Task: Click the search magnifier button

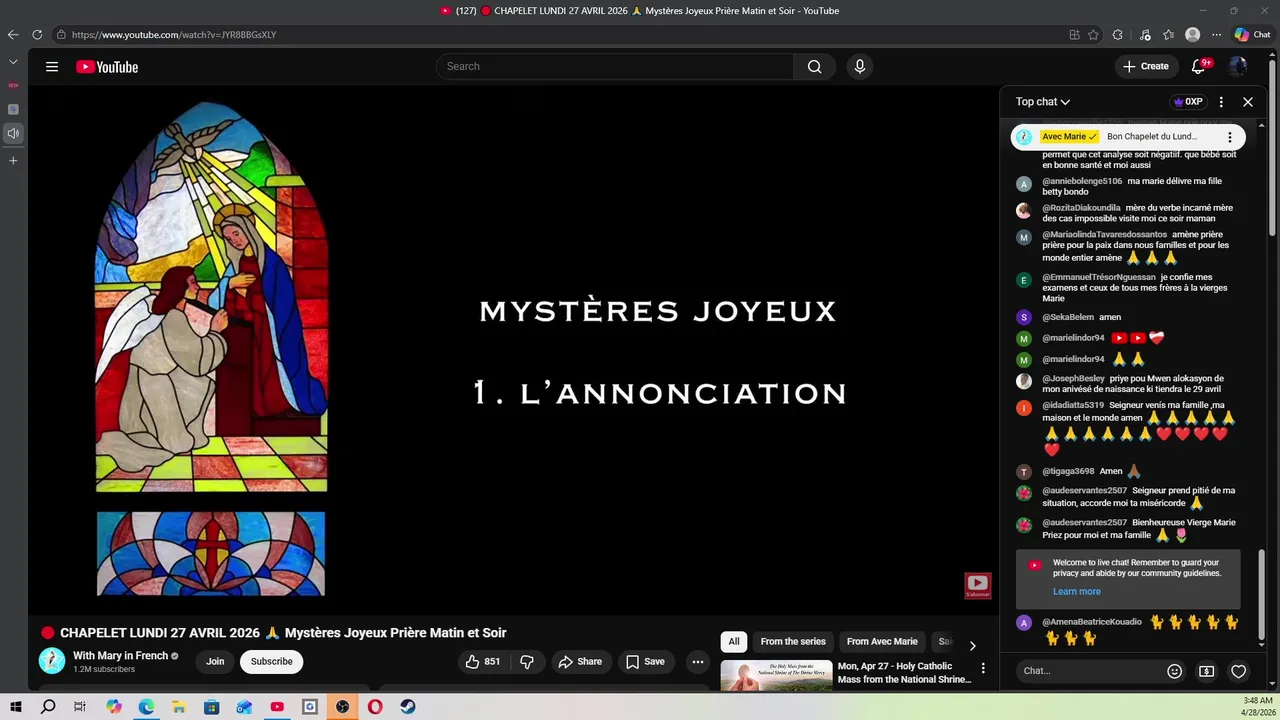Action: point(814,66)
